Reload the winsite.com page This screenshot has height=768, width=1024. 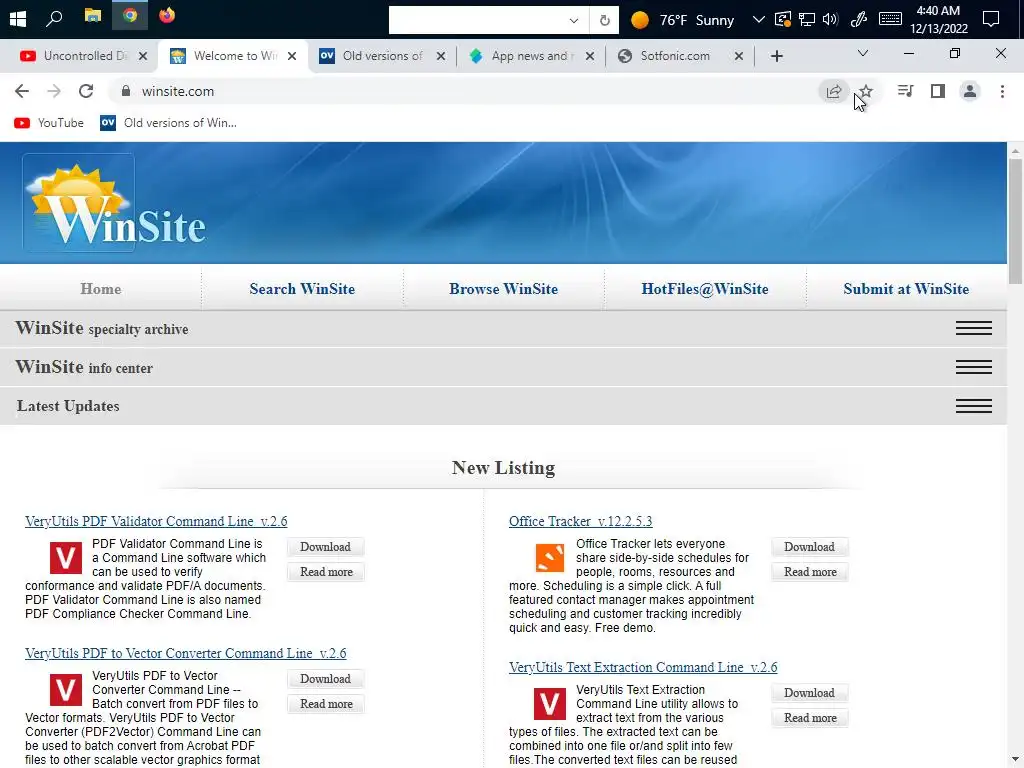click(x=86, y=91)
